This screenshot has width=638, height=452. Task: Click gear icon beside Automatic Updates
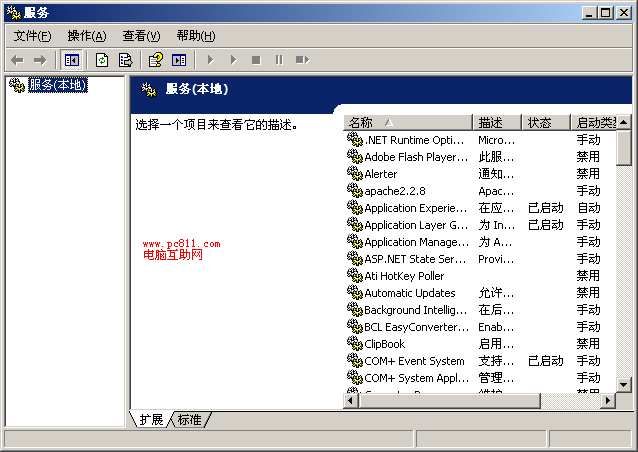pos(354,293)
